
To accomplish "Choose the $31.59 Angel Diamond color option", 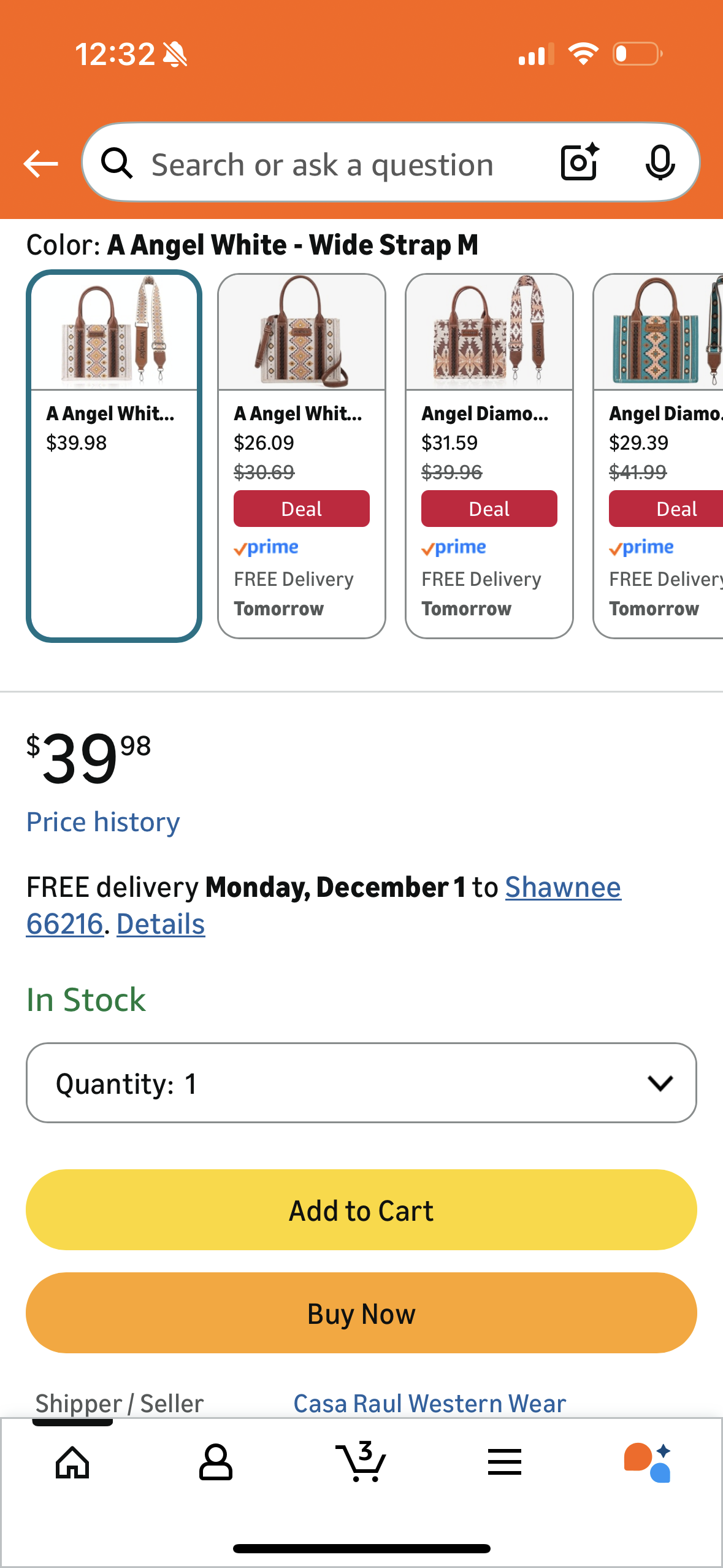I will click(x=489, y=456).
